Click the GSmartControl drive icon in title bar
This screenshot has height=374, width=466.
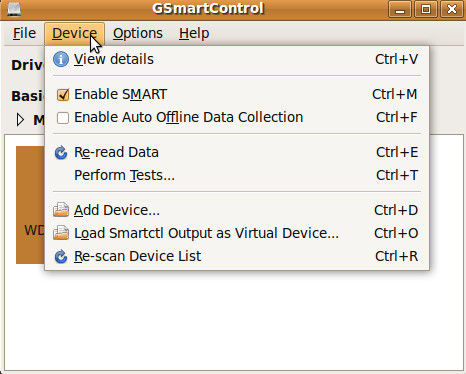click(14, 8)
